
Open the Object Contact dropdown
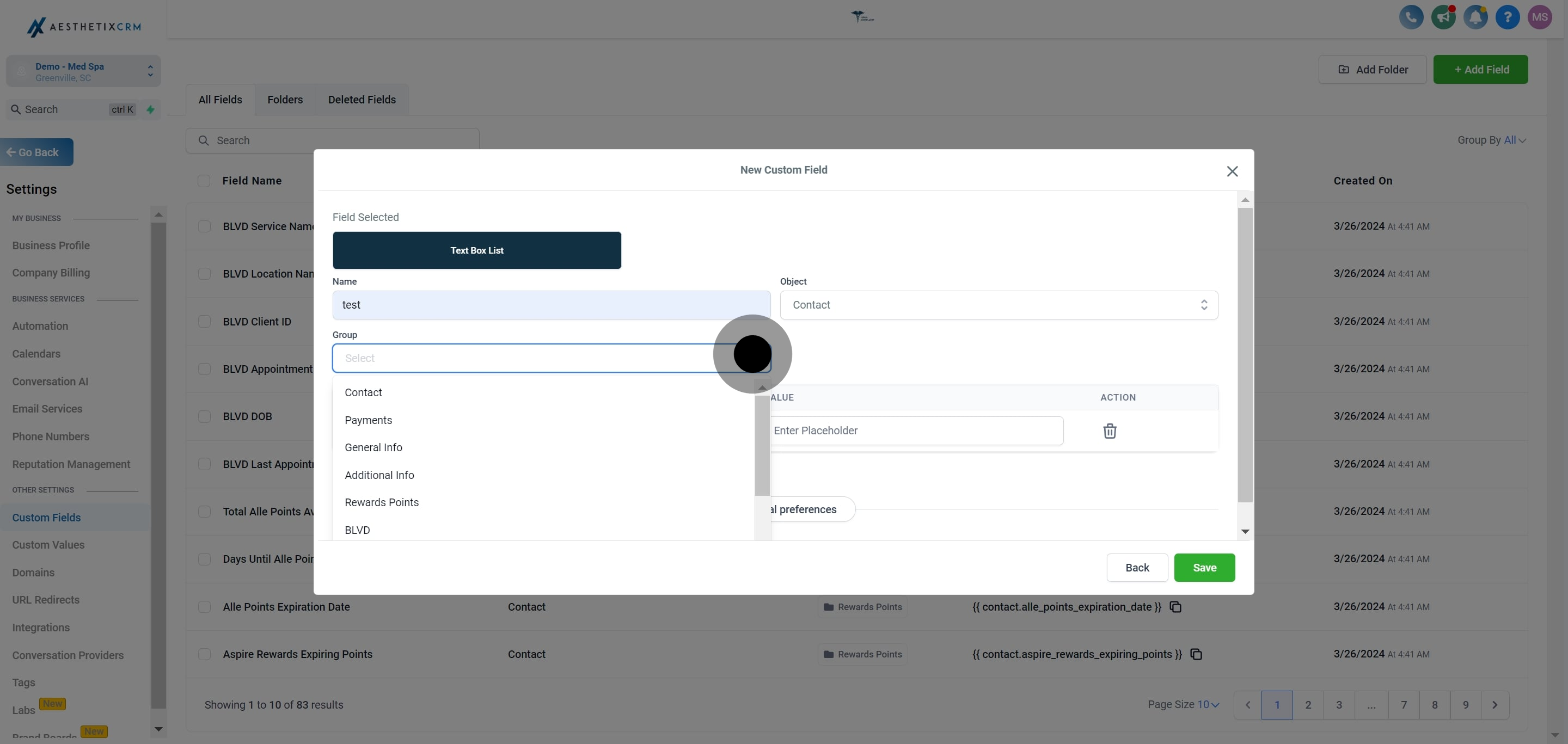999,305
